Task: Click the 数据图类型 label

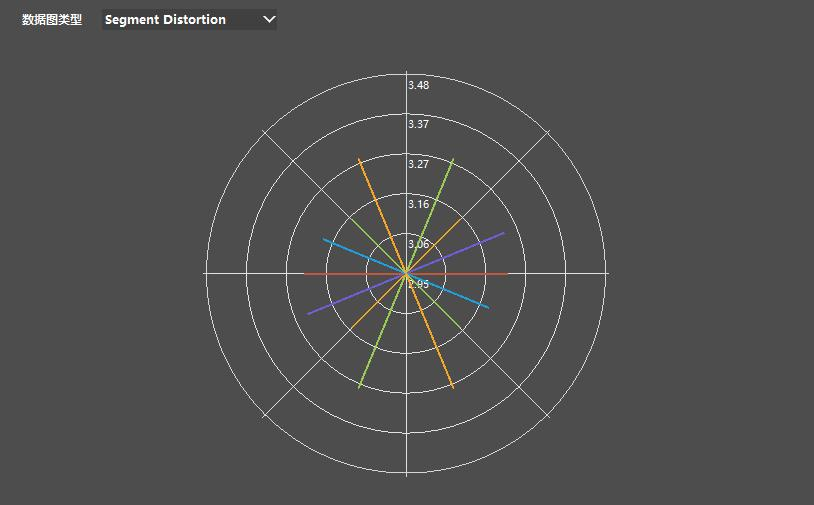Action: (52, 19)
